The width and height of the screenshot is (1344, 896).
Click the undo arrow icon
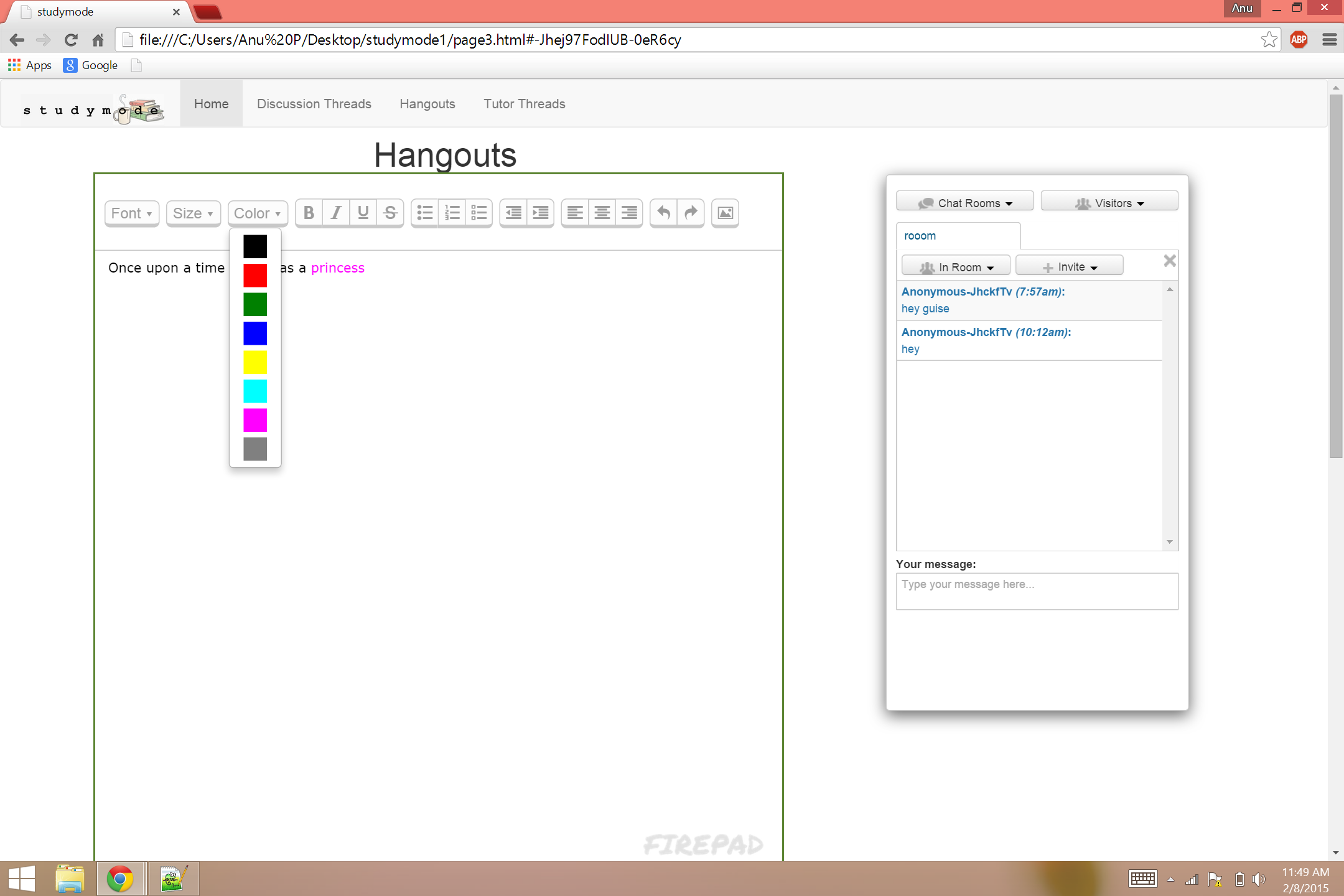(664, 213)
